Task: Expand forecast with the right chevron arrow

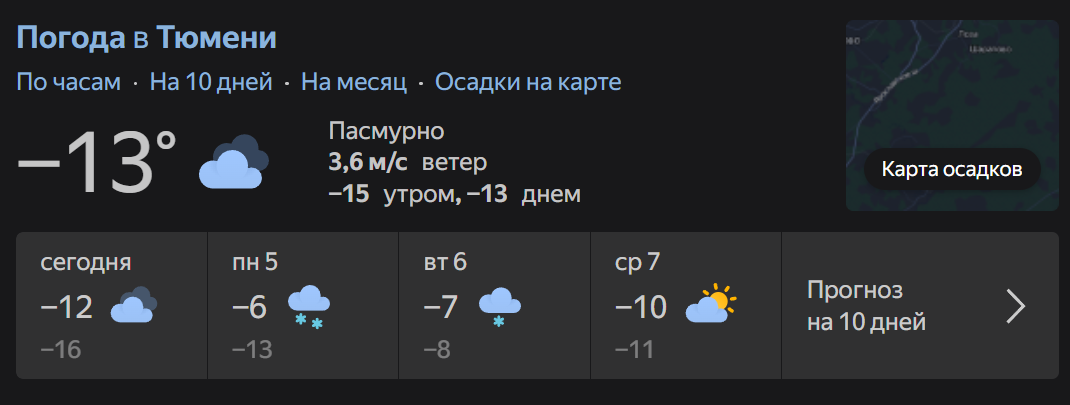Action: click(1015, 306)
